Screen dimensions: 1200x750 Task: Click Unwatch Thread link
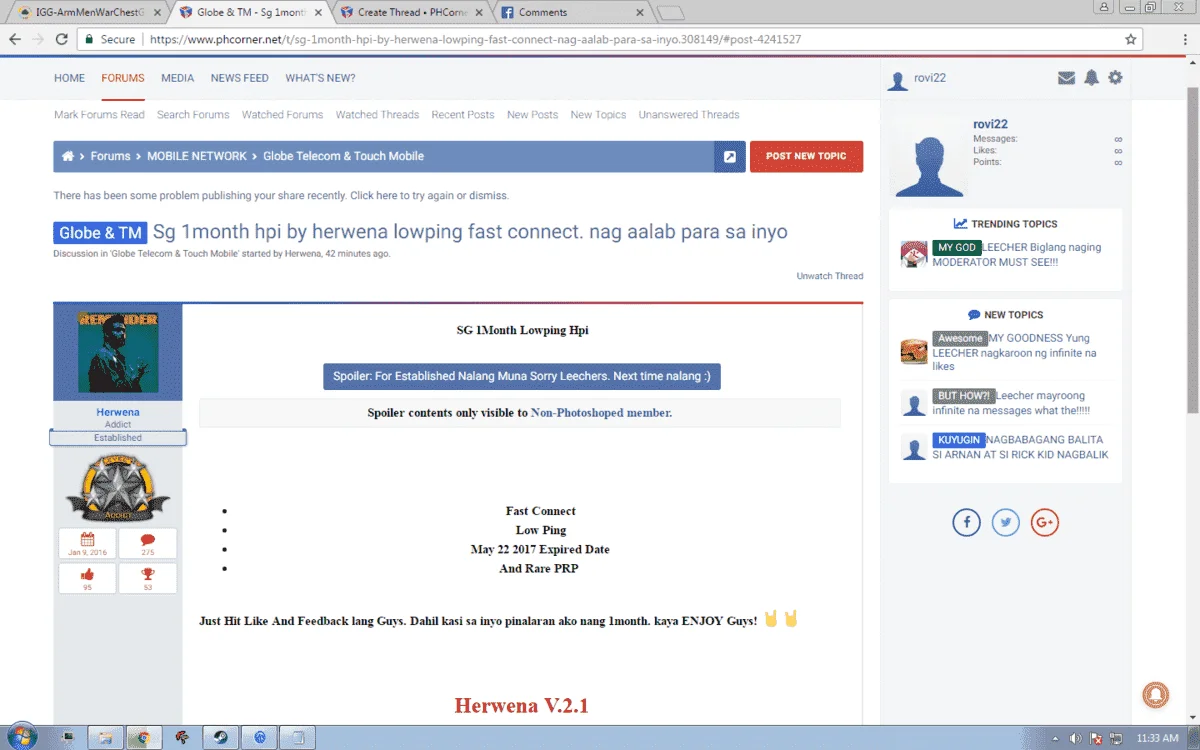[x=830, y=276]
